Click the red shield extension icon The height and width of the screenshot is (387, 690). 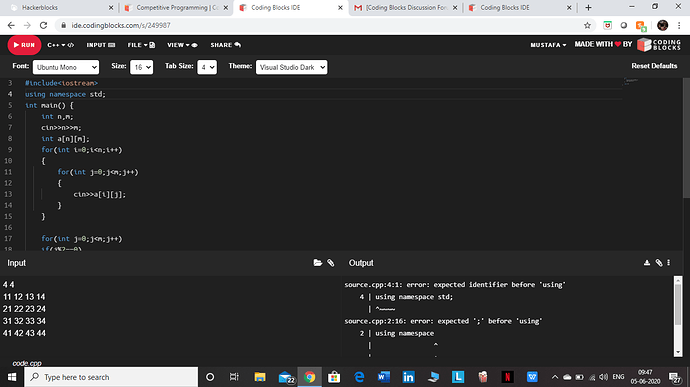pyautogui.click(x=607, y=26)
